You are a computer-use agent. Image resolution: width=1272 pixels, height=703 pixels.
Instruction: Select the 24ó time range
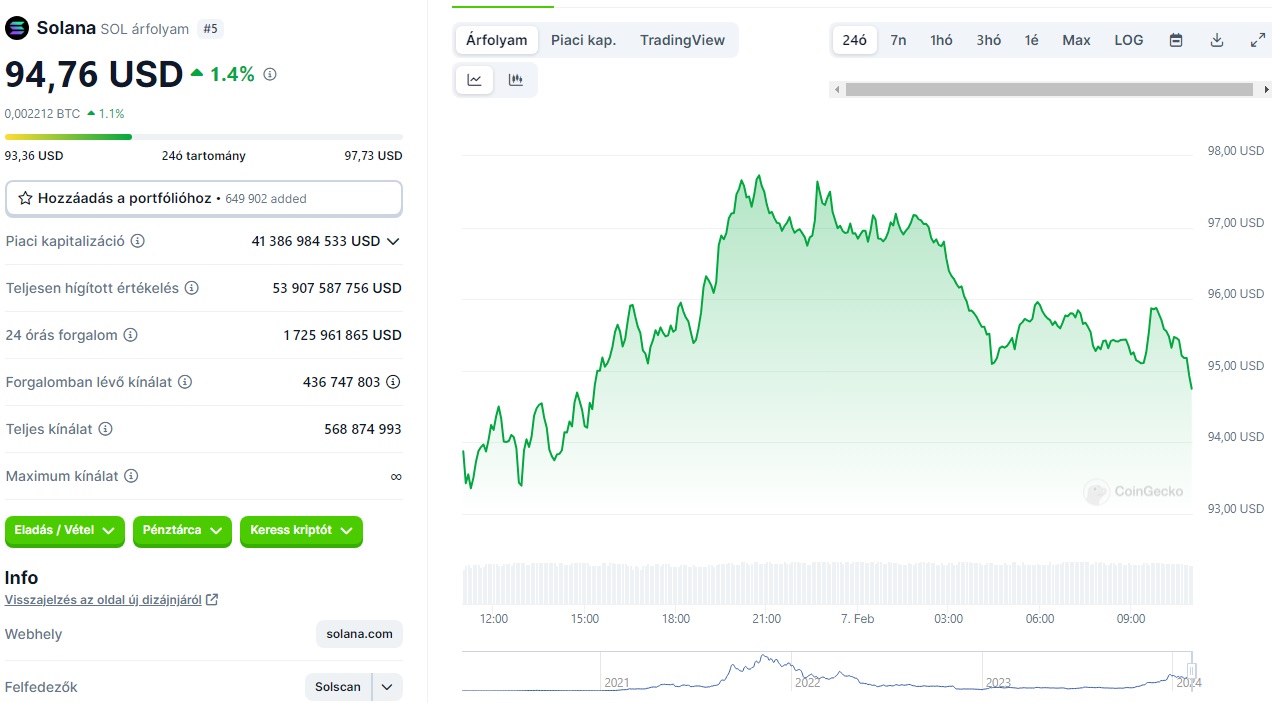pos(855,40)
